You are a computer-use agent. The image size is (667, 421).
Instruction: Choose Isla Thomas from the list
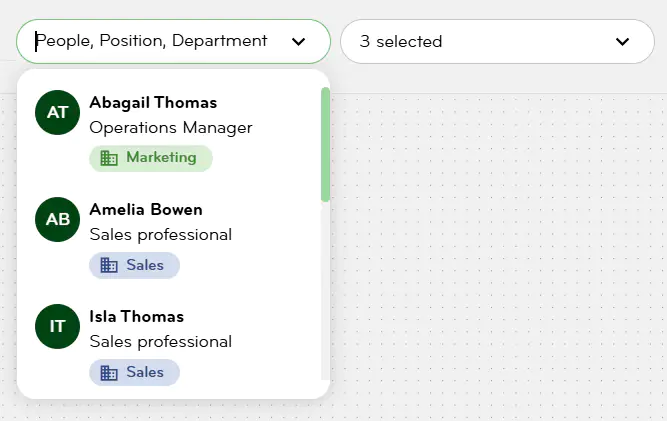click(137, 316)
